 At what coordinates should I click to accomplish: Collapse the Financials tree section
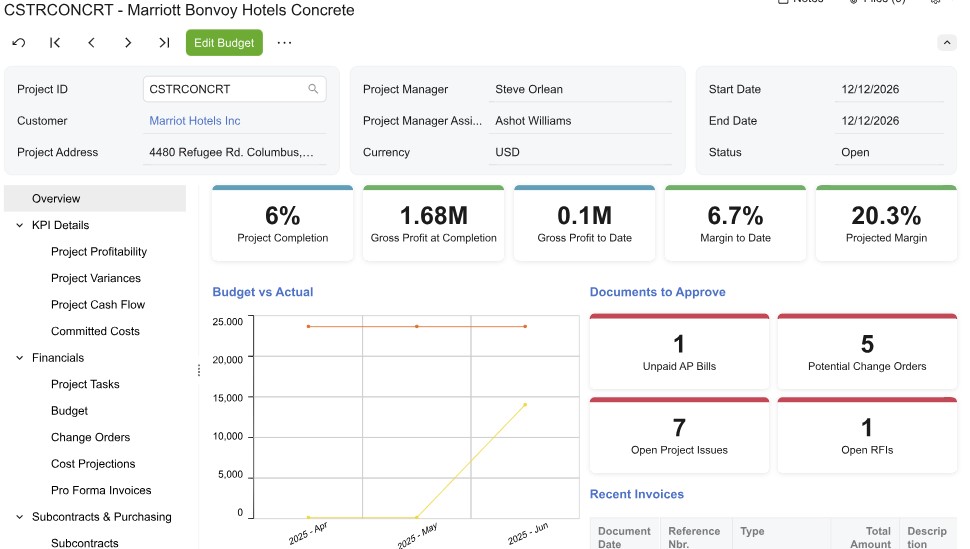pyautogui.click(x=20, y=358)
